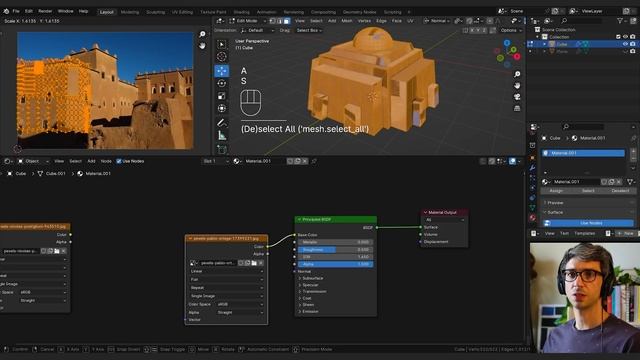Viewport: 640px width, 360px height.
Task: Open image file folder icon in texture node
Action: pos(254,263)
